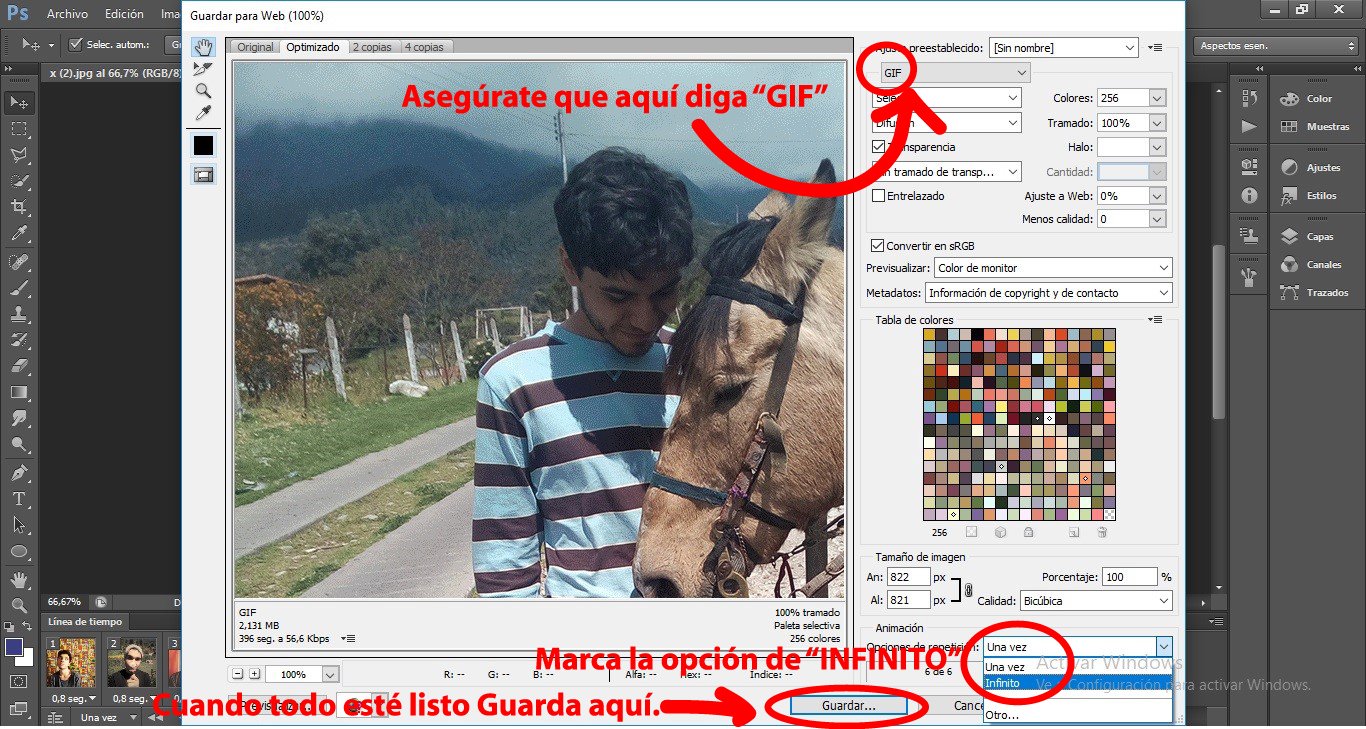Open the Ajuste a Web dropdown
The image size is (1366, 729).
pos(1131,196)
